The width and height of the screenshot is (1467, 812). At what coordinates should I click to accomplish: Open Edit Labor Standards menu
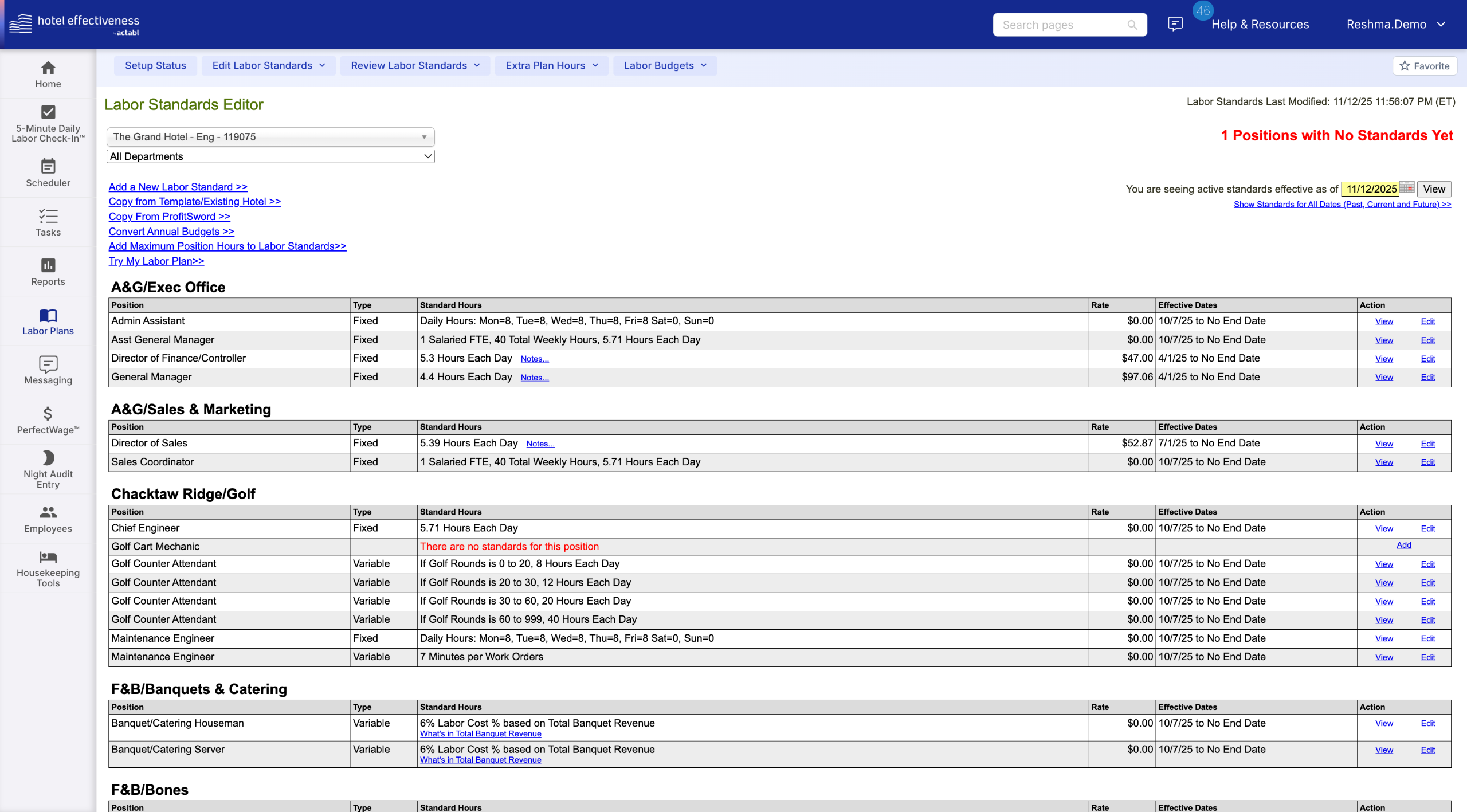coord(269,66)
